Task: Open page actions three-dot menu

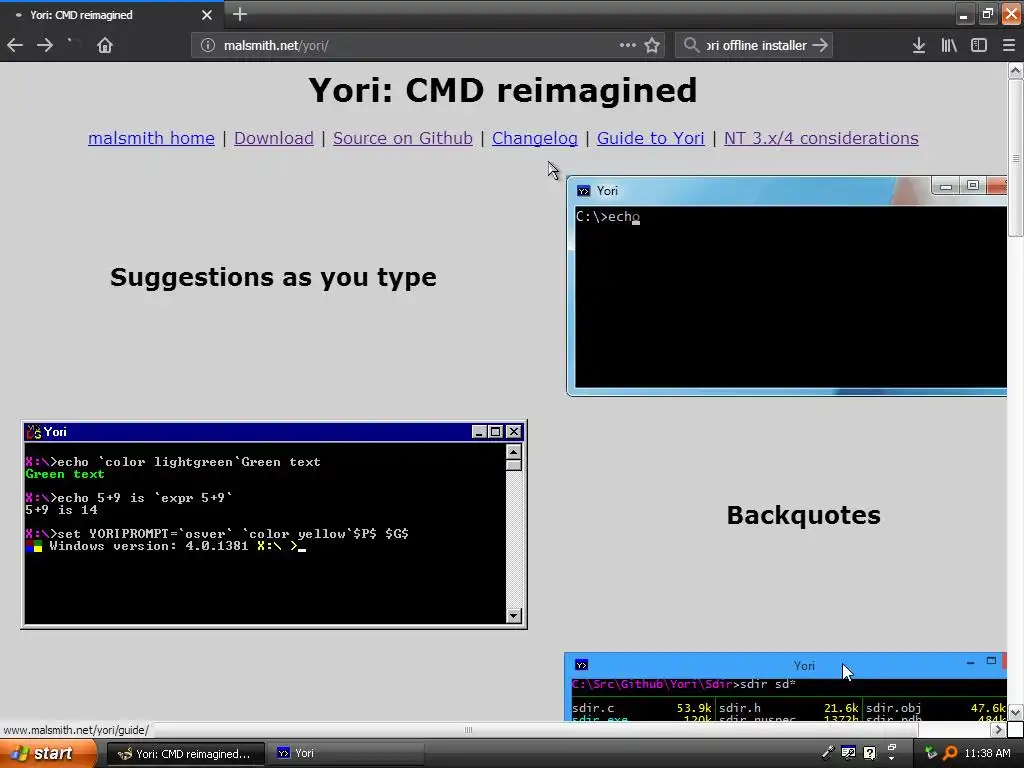Action: 628,45
